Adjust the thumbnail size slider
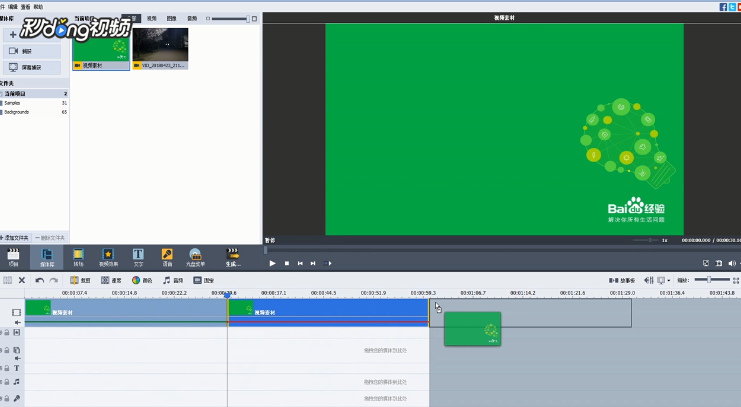The image size is (741, 407). pos(229,18)
